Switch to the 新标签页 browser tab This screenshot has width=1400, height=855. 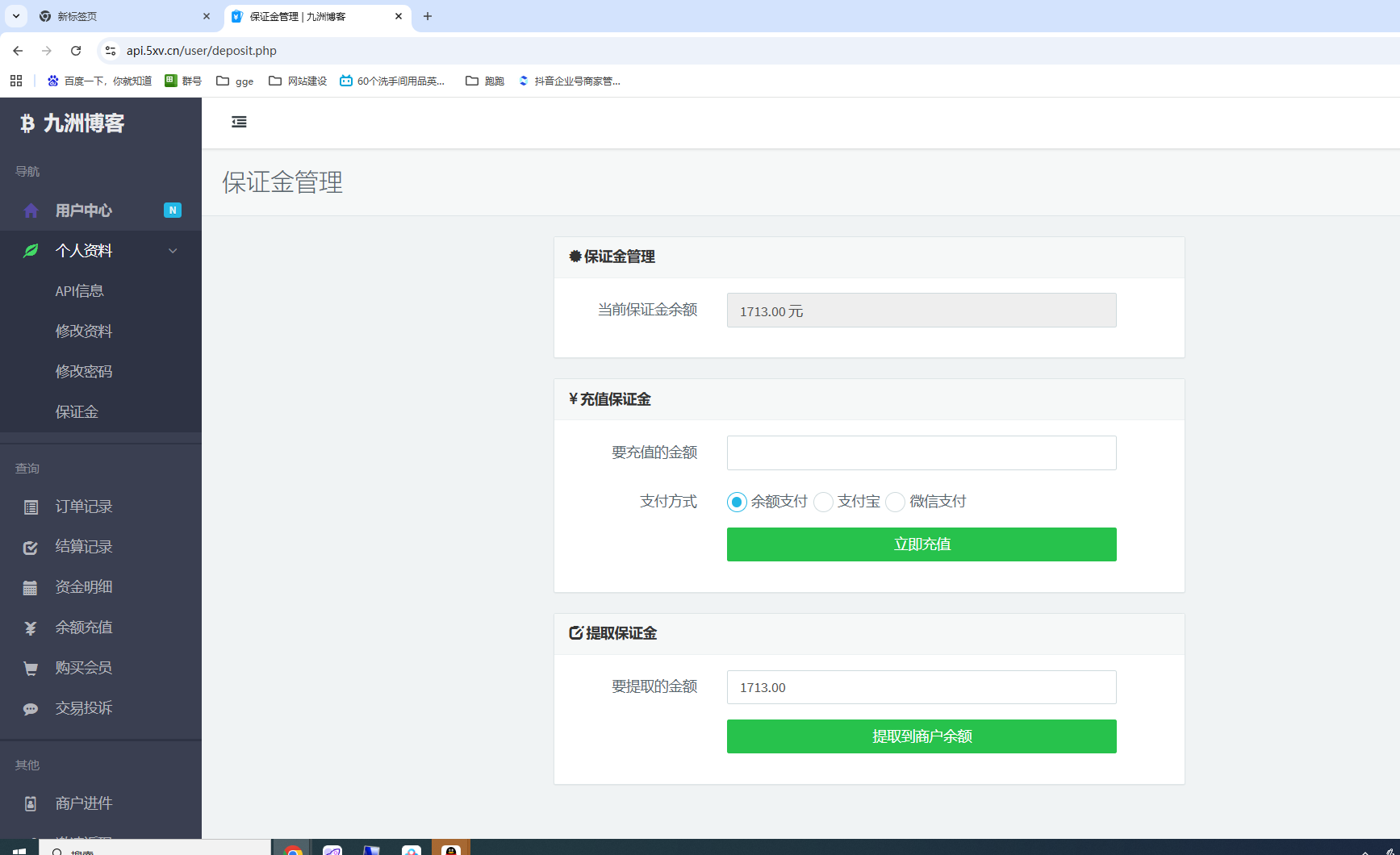pos(121,16)
